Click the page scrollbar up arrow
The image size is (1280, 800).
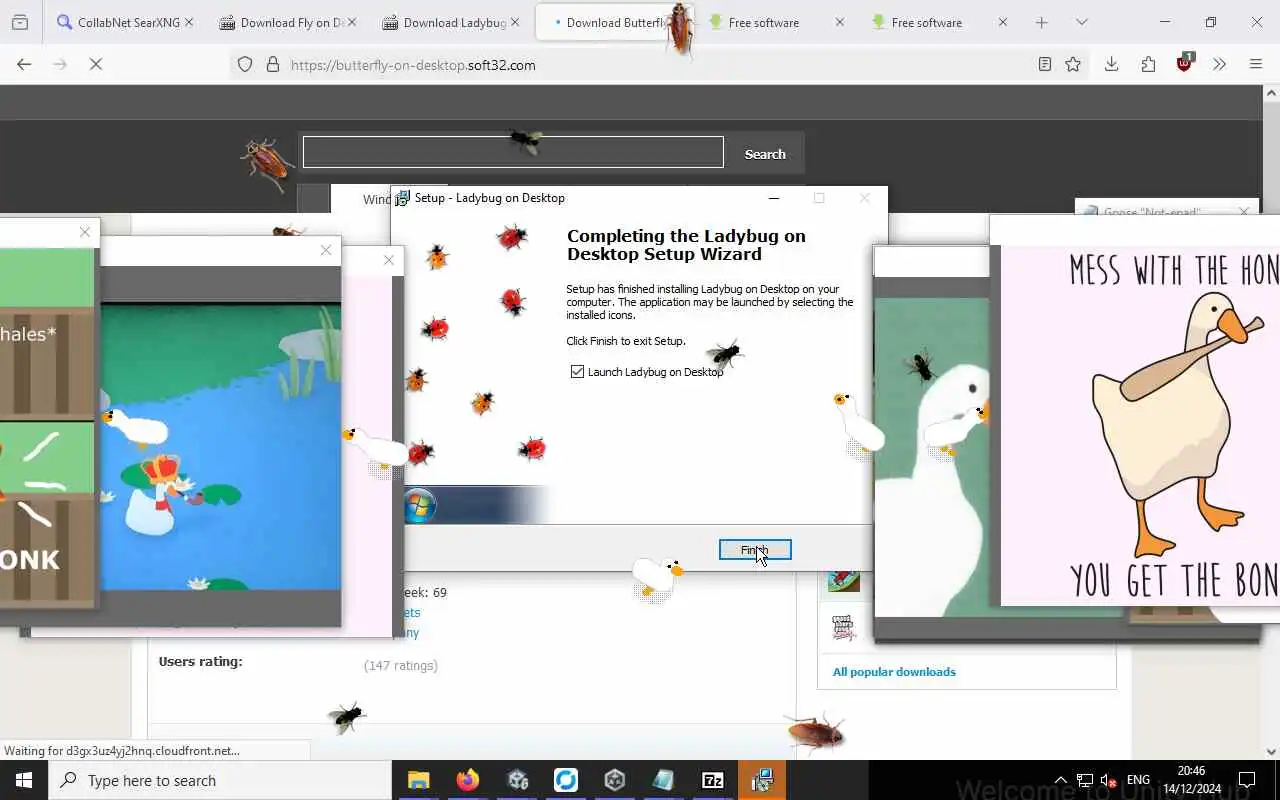pos(1272,93)
